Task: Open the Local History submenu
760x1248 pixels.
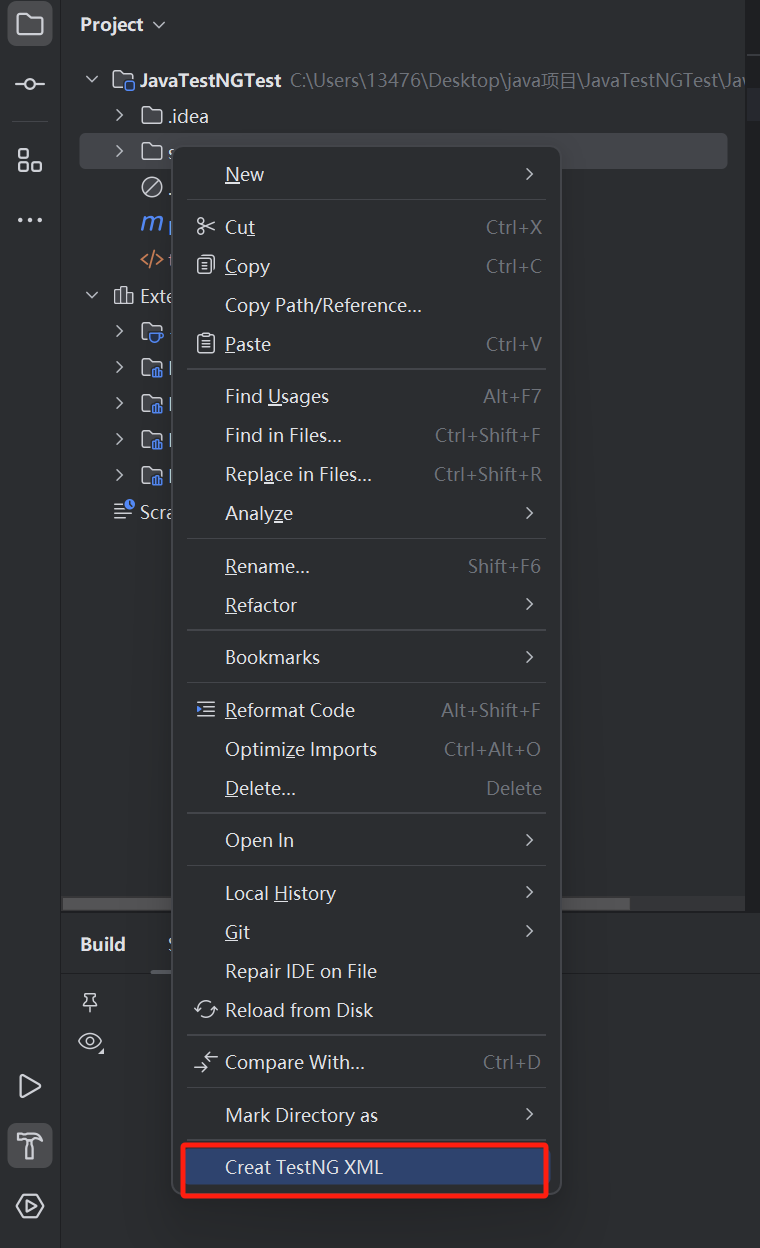Action: coord(366,893)
